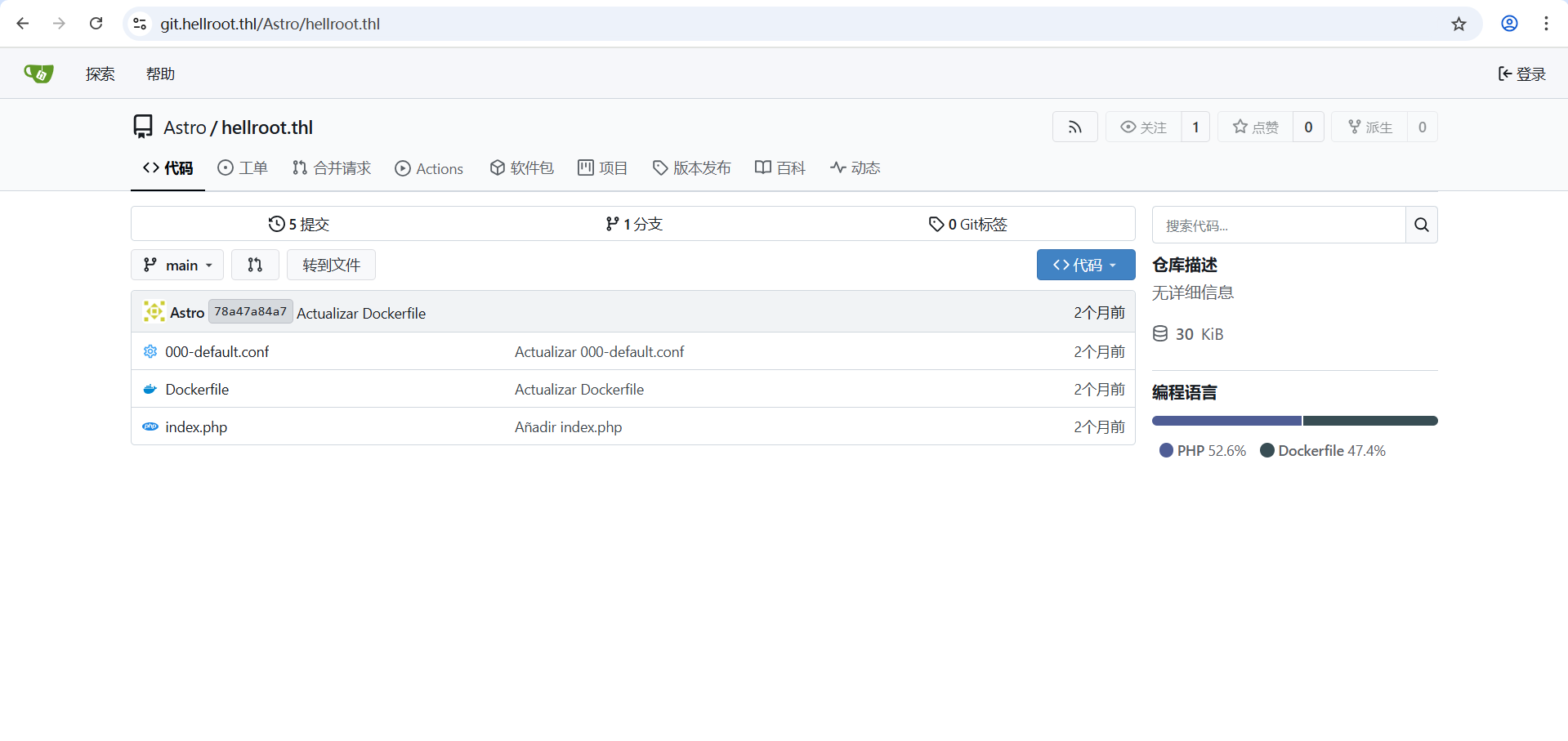Fork the repository via 派生 button

pos(1369,127)
